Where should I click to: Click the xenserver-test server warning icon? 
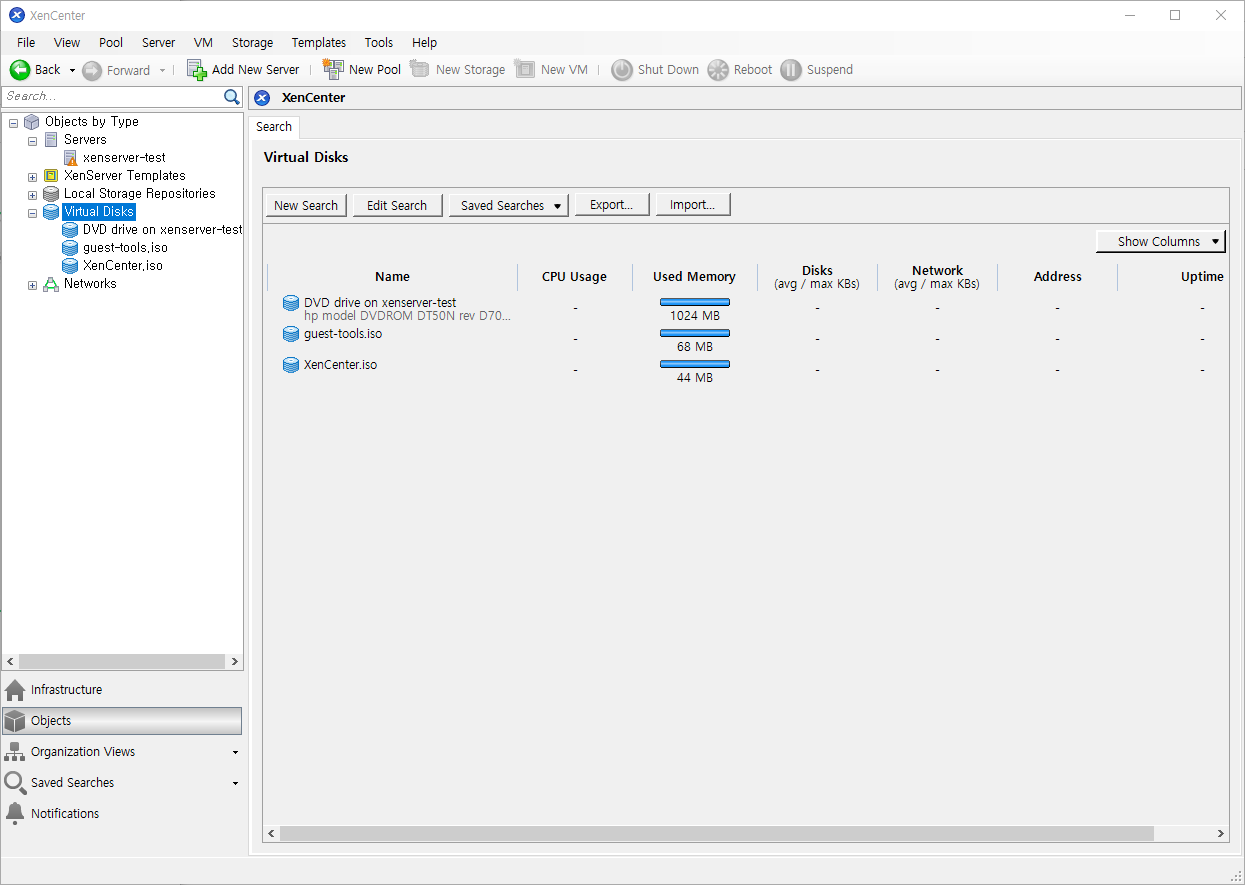pyautogui.click(x=70, y=158)
